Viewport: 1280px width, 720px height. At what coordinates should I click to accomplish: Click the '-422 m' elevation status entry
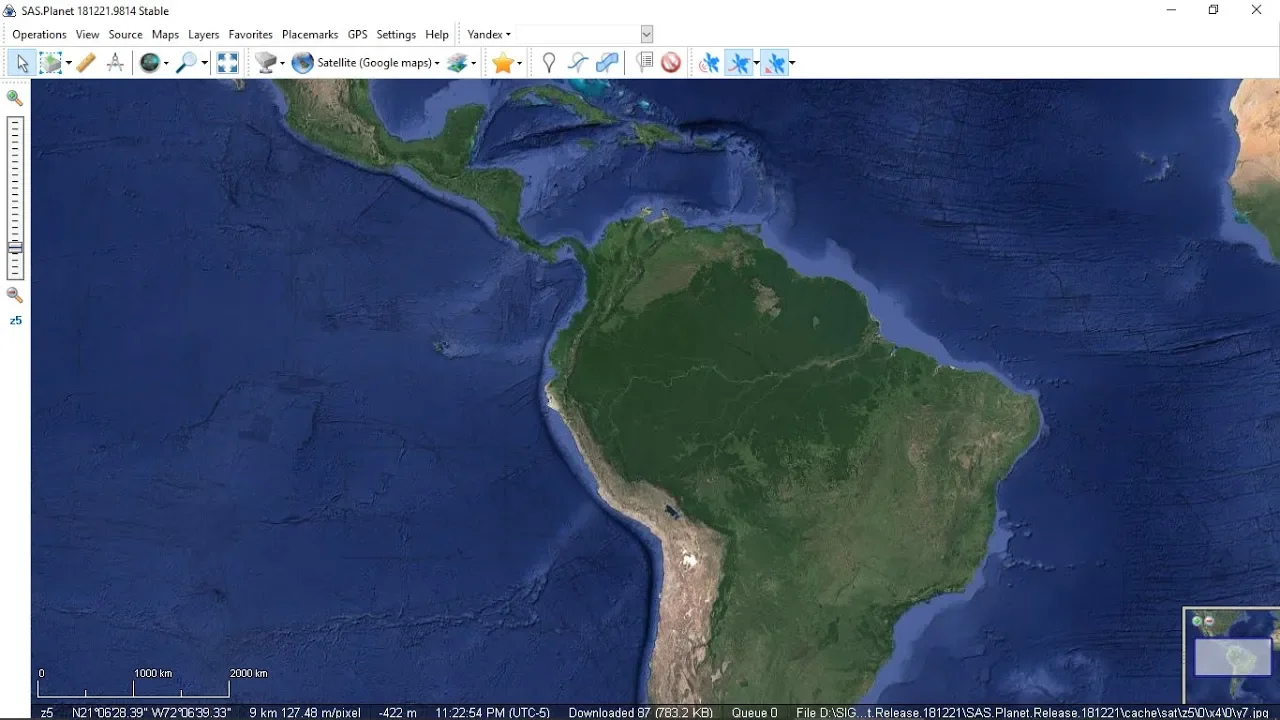398,713
